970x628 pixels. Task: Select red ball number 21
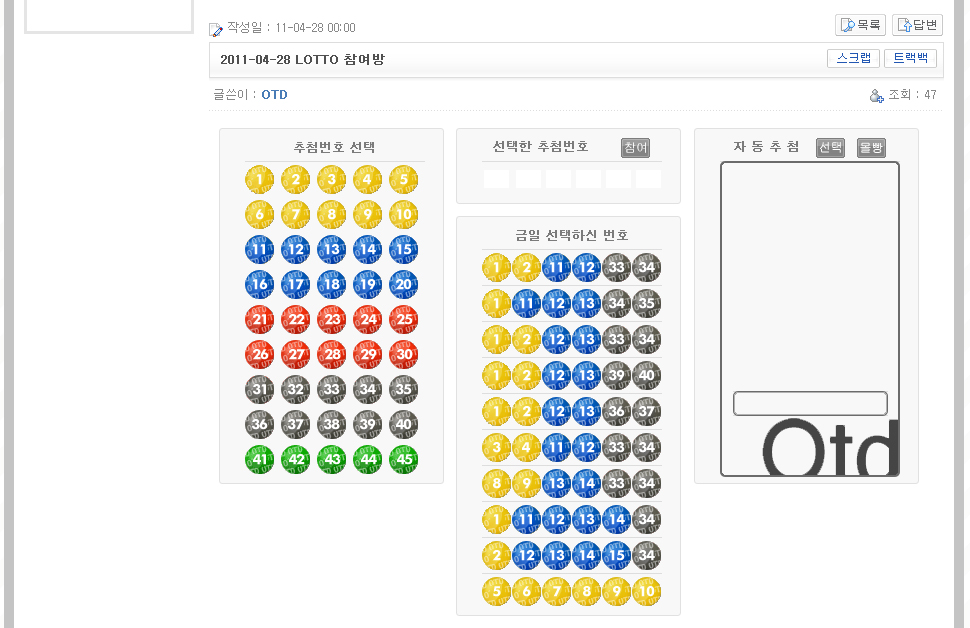click(259, 319)
